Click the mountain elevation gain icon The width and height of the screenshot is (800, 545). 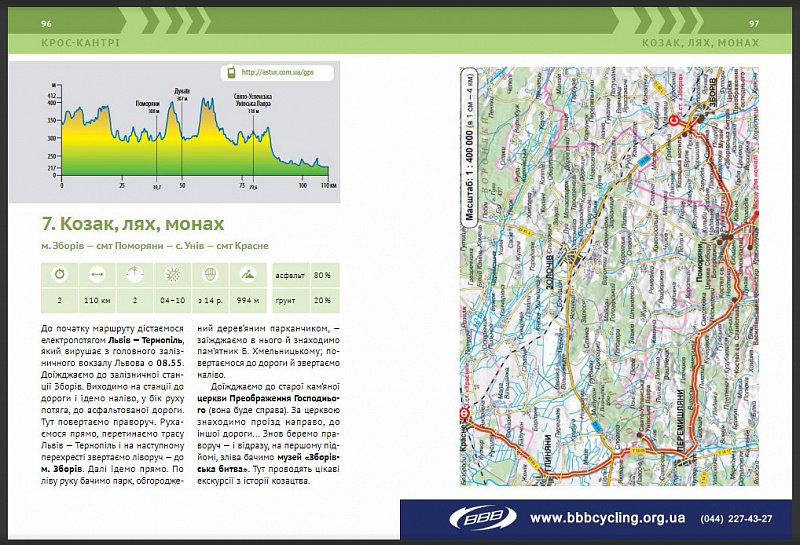[x=248, y=275]
